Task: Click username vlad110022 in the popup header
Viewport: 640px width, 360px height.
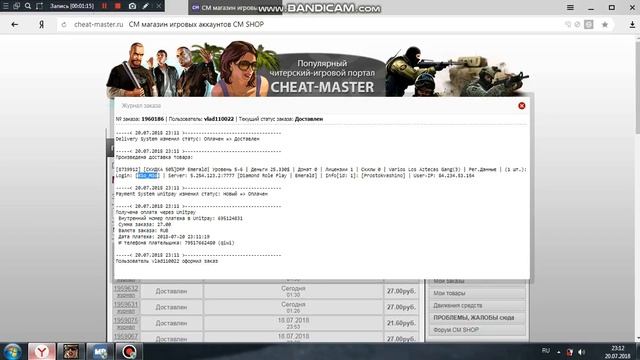Action: [x=219, y=119]
